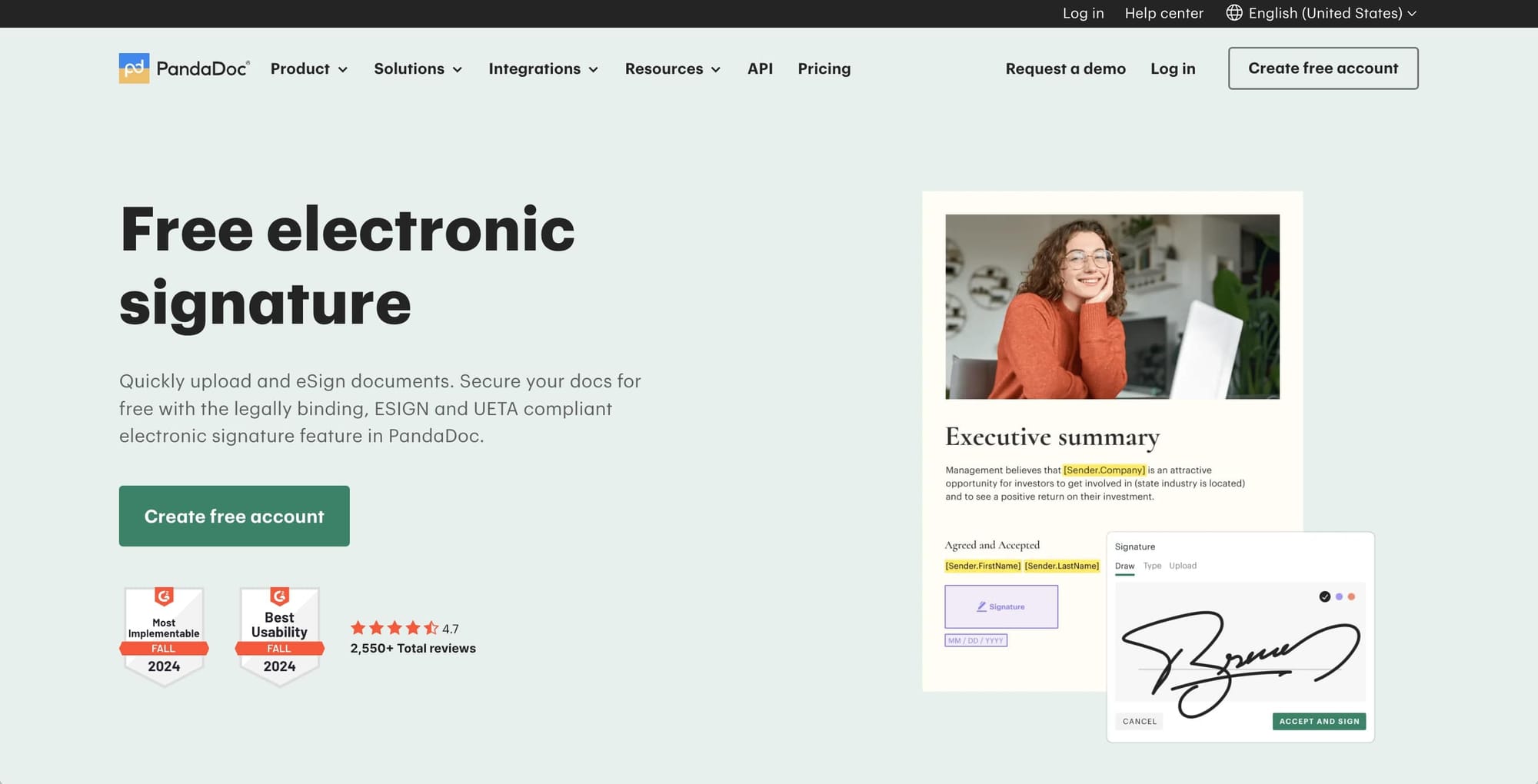Expand the Resources menu
1538x784 pixels.
pos(673,68)
